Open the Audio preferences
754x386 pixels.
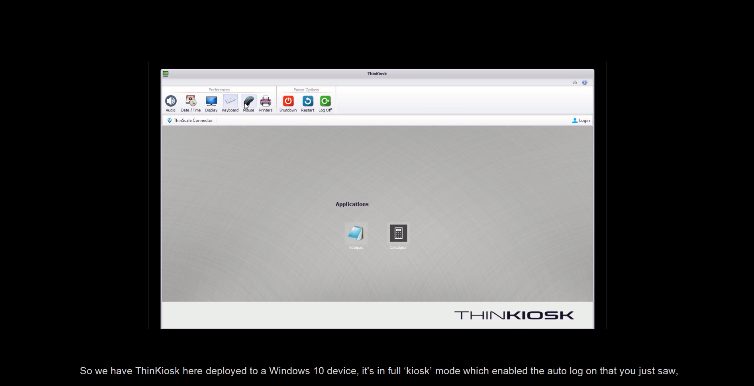(171, 103)
